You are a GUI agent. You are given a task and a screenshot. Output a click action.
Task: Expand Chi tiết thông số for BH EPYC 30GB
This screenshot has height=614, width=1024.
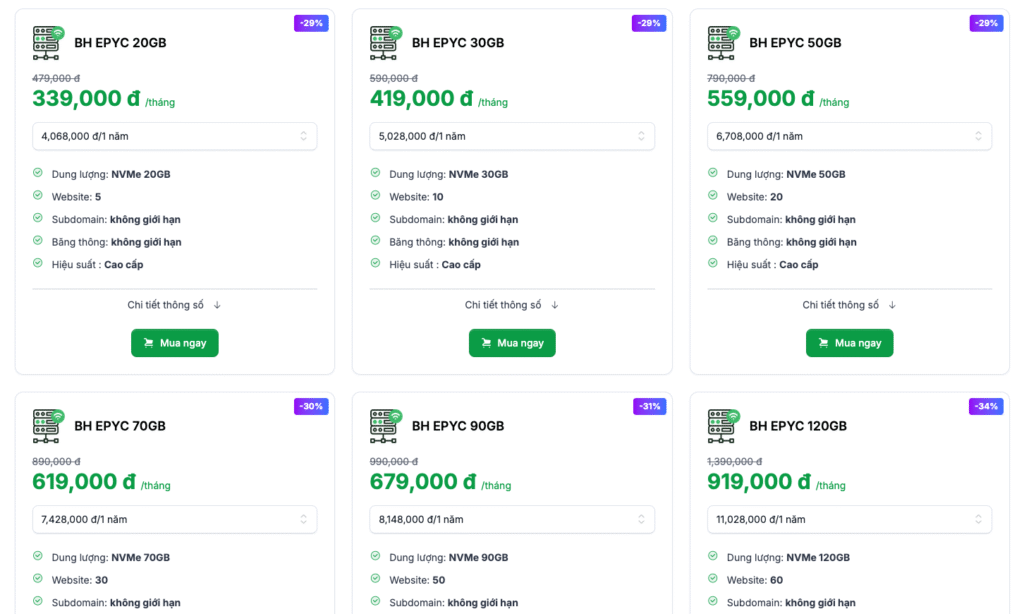[512, 305]
